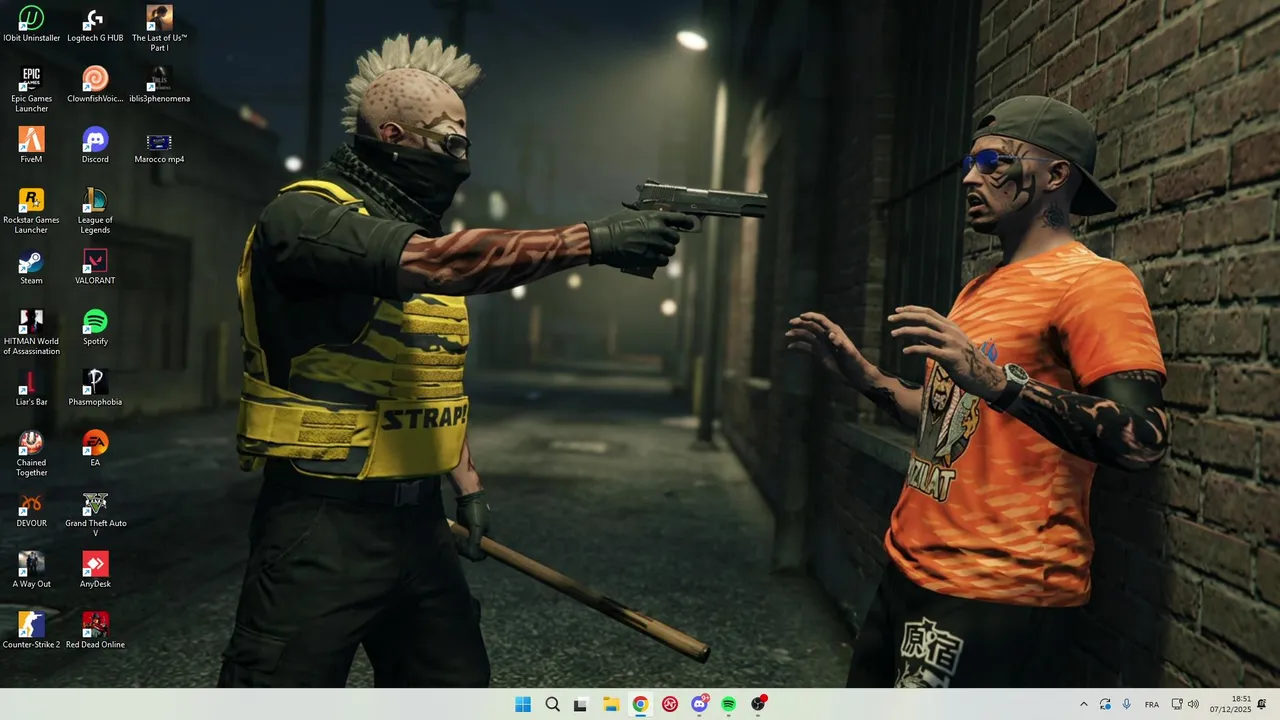This screenshot has height=720, width=1280.
Task: Click the microphone tray icon
Action: 1127,704
